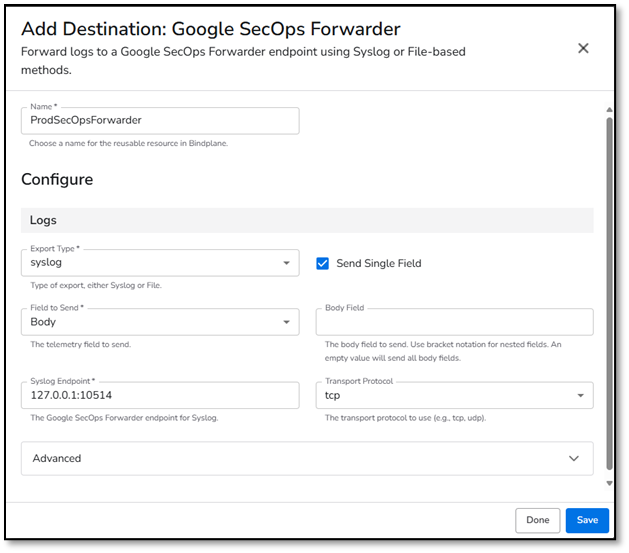Click 'Choose a name for the reusable resource' text
Viewport: 629px width, 553px height.
128,144
